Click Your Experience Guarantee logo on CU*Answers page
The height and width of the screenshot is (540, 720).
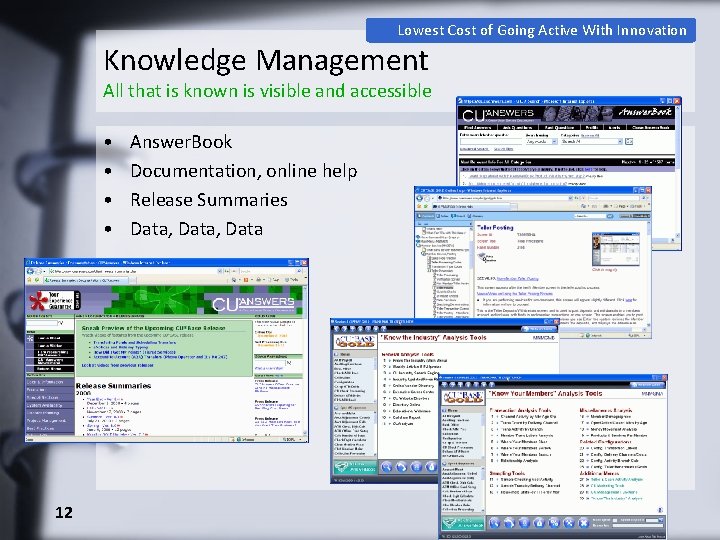coord(55,300)
